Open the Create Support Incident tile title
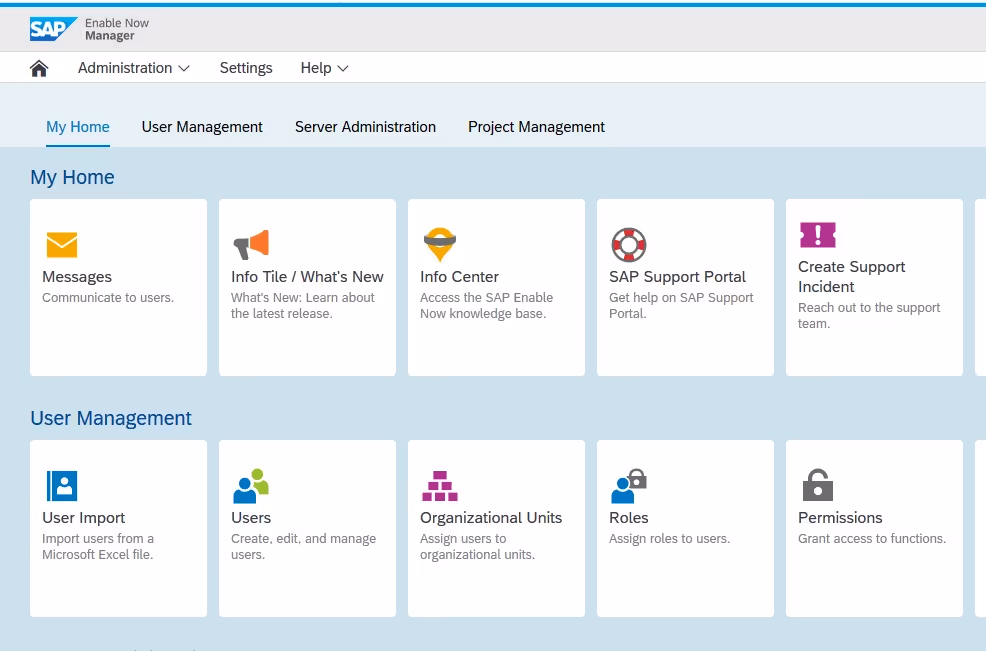The width and height of the screenshot is (986, 651). coord(851,277)
